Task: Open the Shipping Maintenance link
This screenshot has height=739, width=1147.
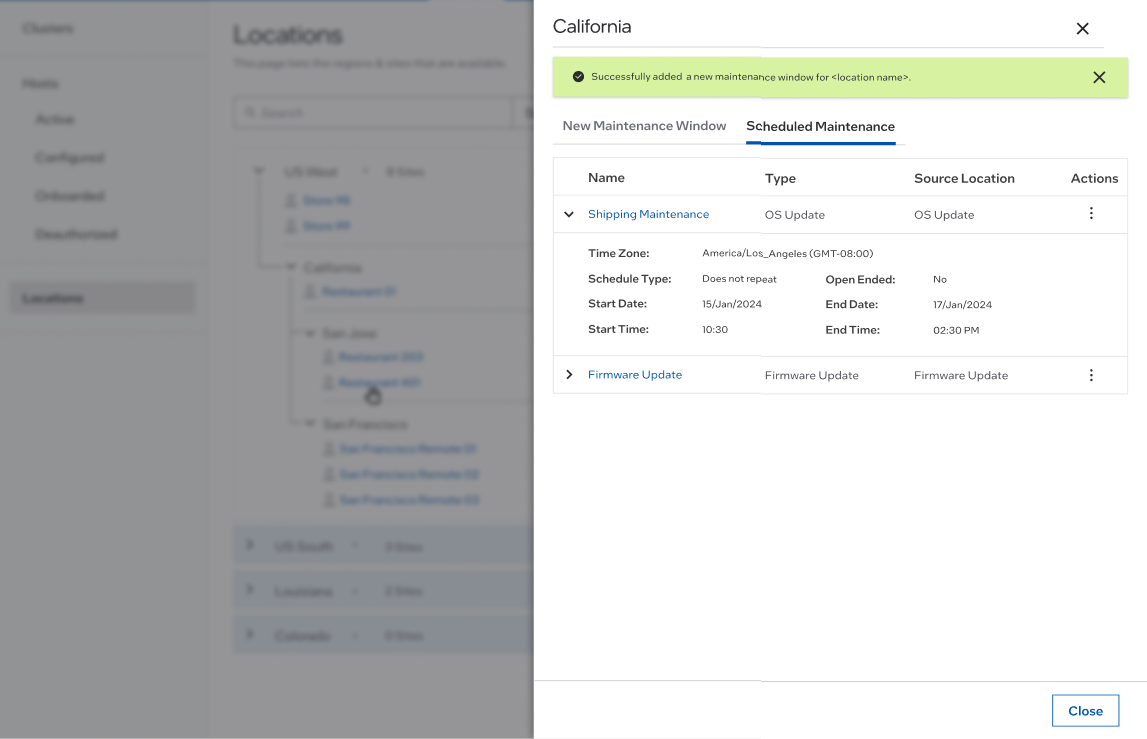Action: tap(648, 214)
